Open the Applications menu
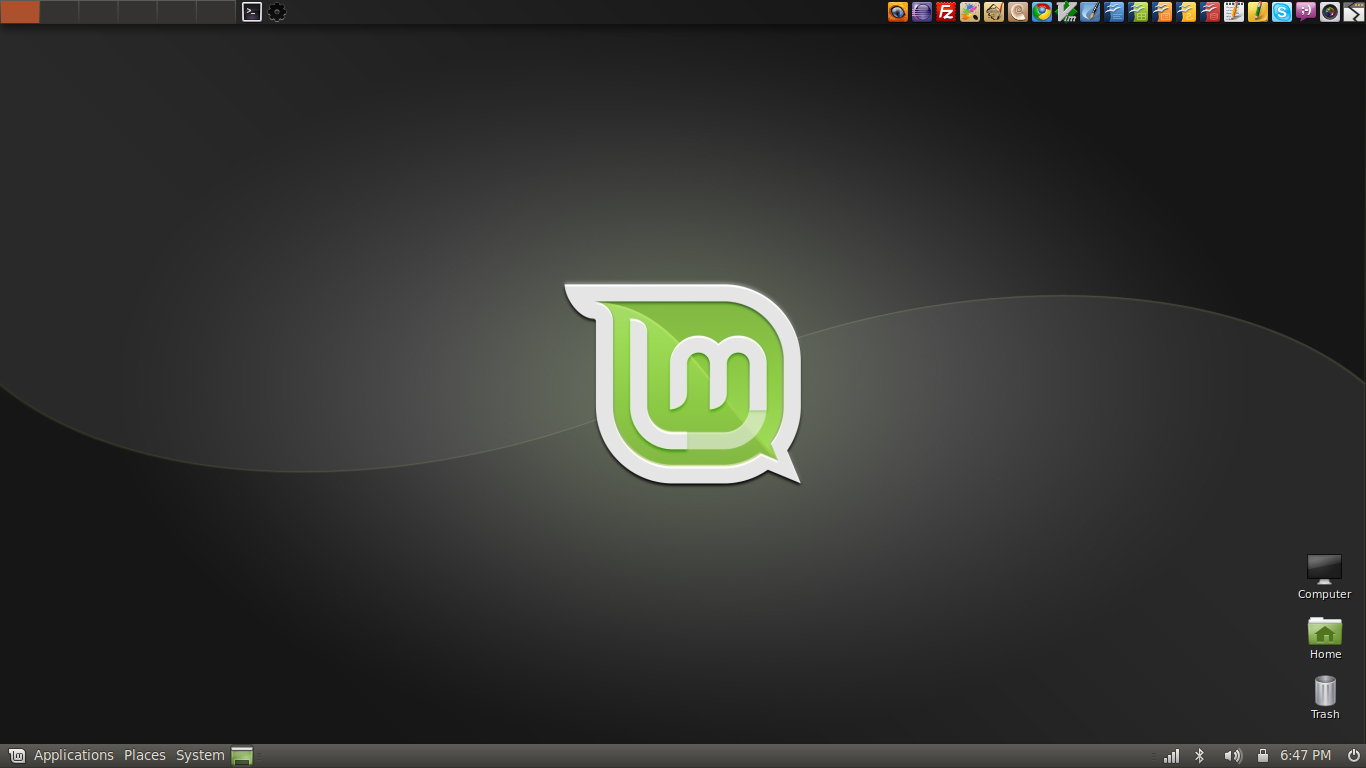This screenshot has height=768, width=1366. coord(74,755)
